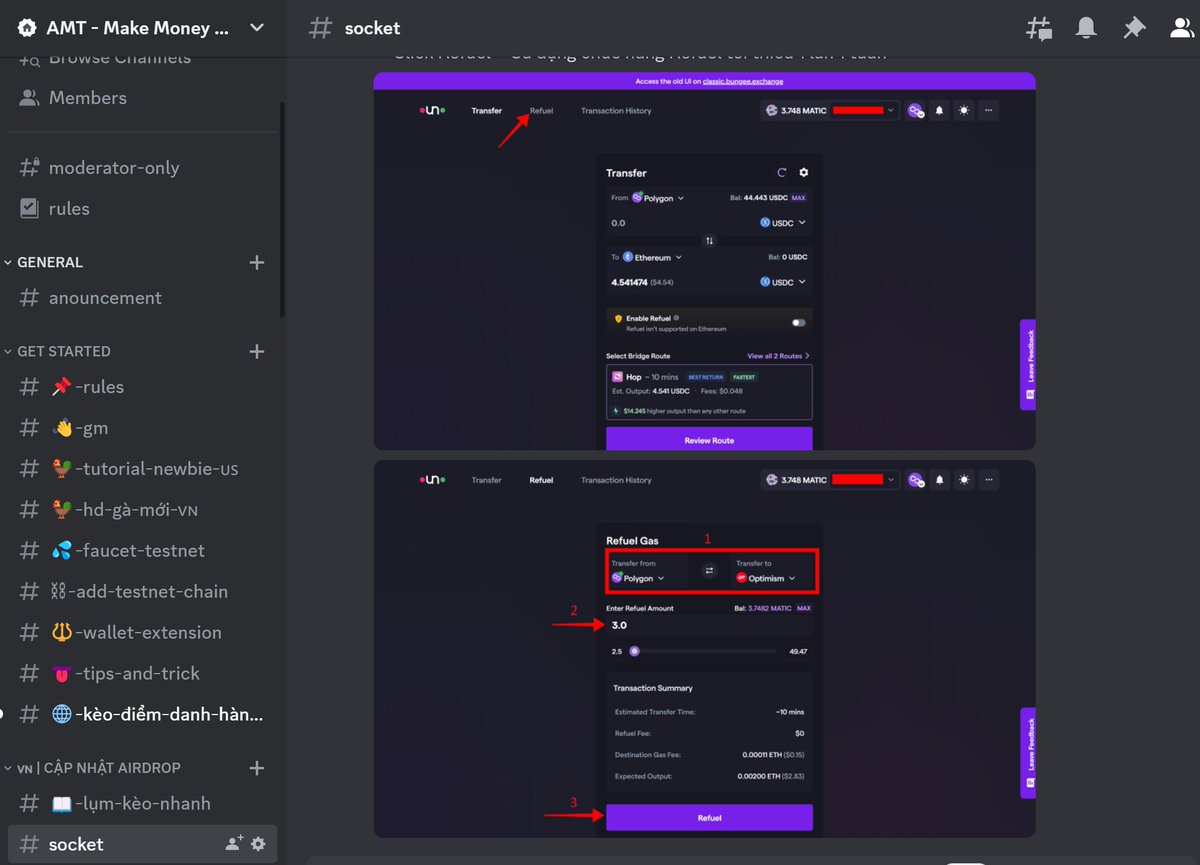Open the -kèo-điểm-danh-hàn… channel
The width and height of the screenshot is (1200, 865).
pos(141,714)
